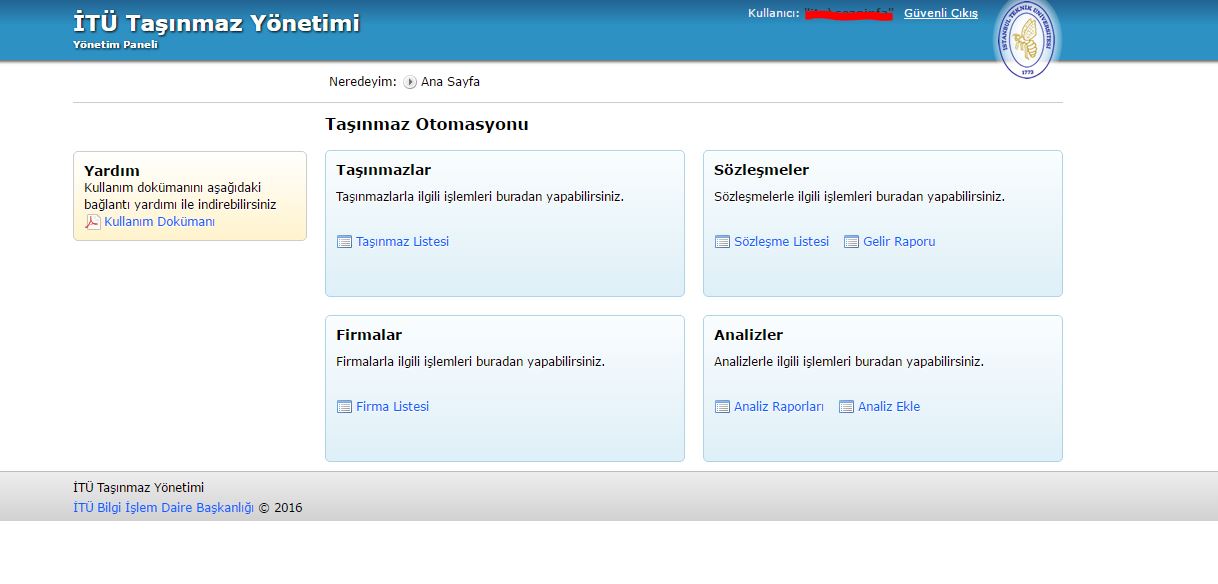Visit İTÜ Bilgi İşlem Daire Başkanlığı link
Screen dimensions: 1218x584
[164, 508]
